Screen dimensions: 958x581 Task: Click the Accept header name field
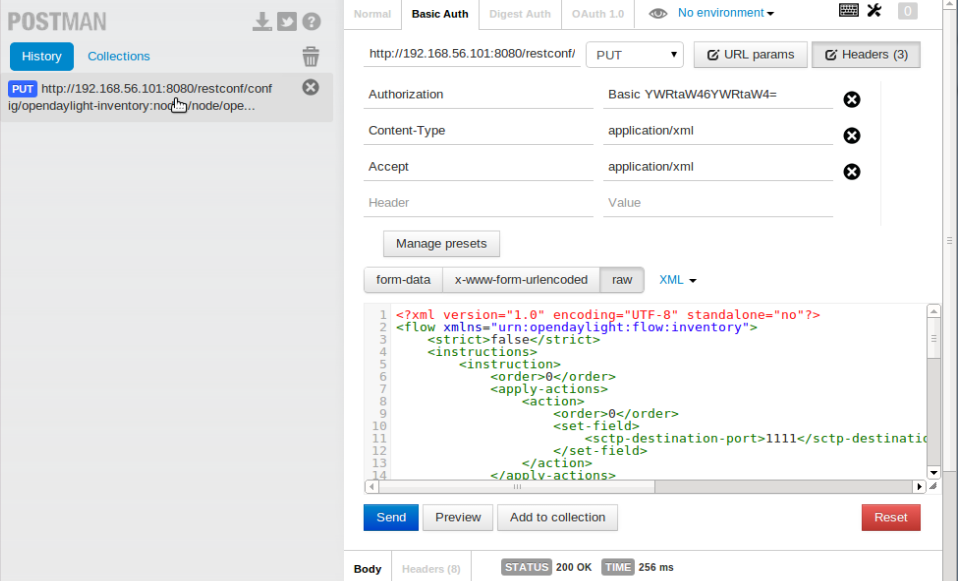point(478,167)
